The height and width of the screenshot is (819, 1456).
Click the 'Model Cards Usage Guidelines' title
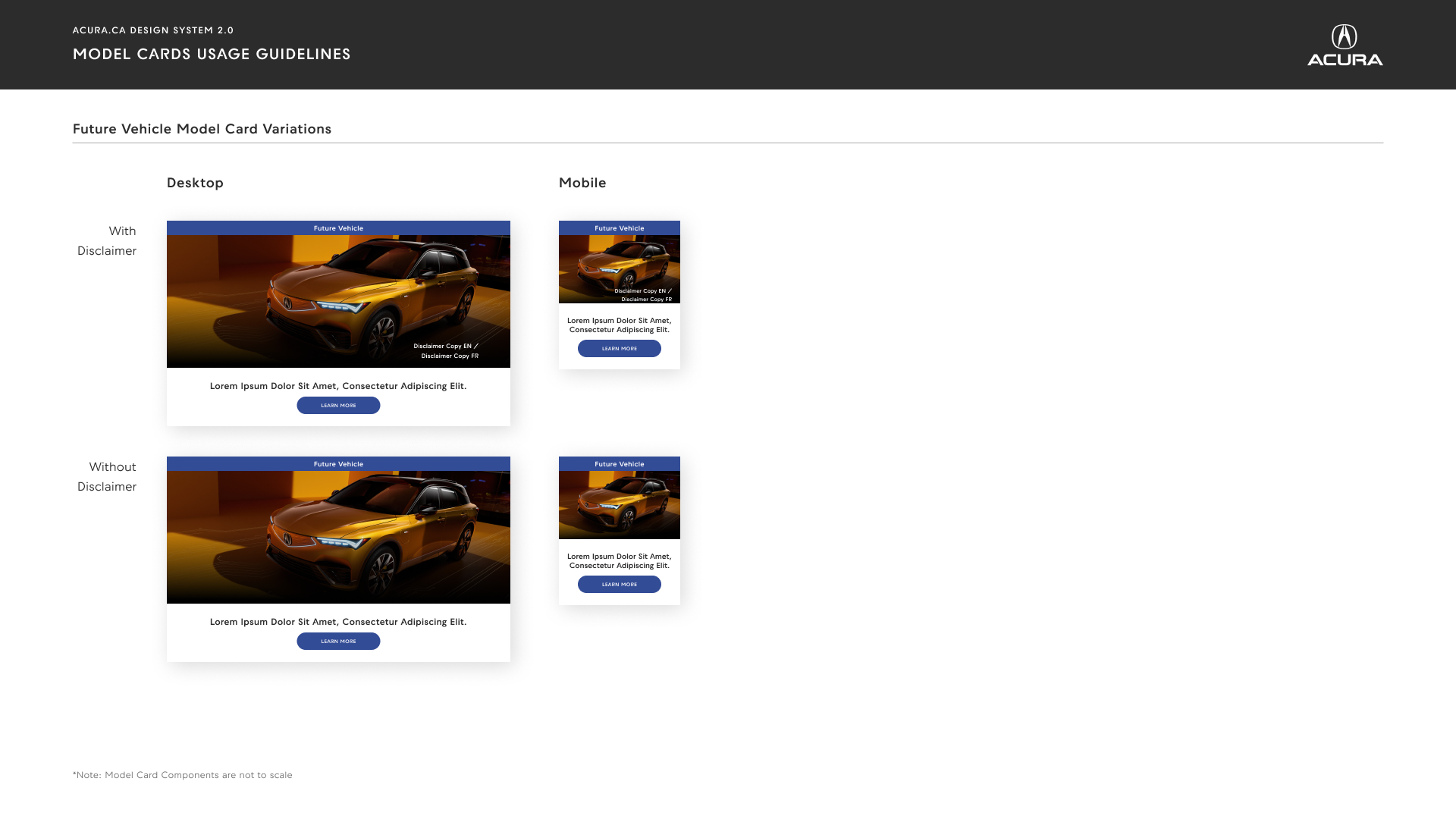pos(212,54)
